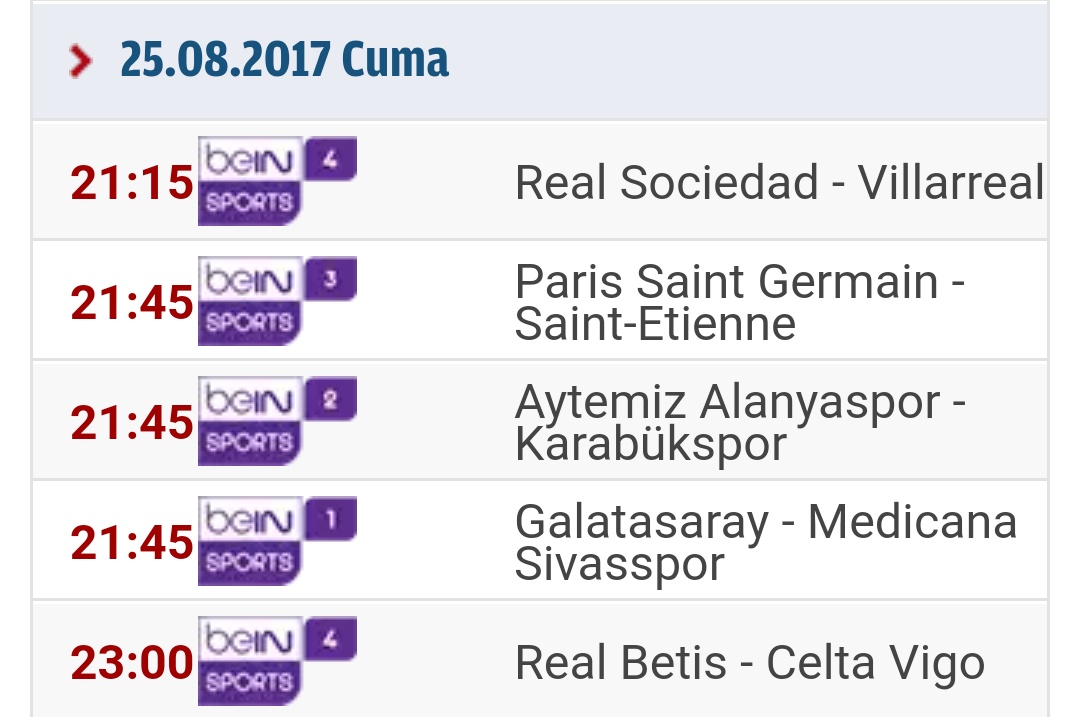Viewport: 1080px width, 717px height.
Task: Click the 21:45 time beside Galatasaray
Action: (132, 542)
